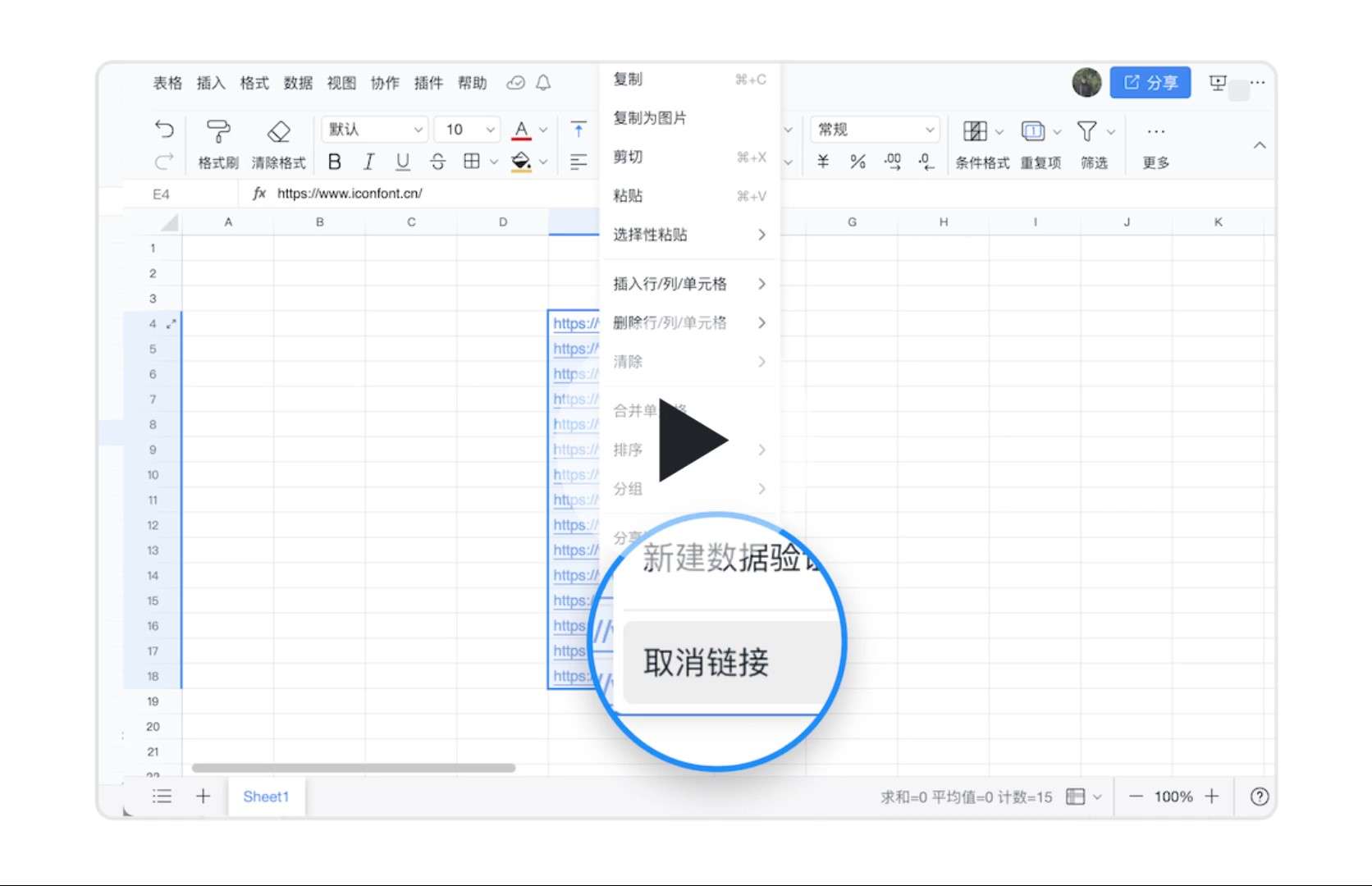Open the font family 默认 dropdown
Viewport: 1372px width, 886px height.
click(375, 130)
